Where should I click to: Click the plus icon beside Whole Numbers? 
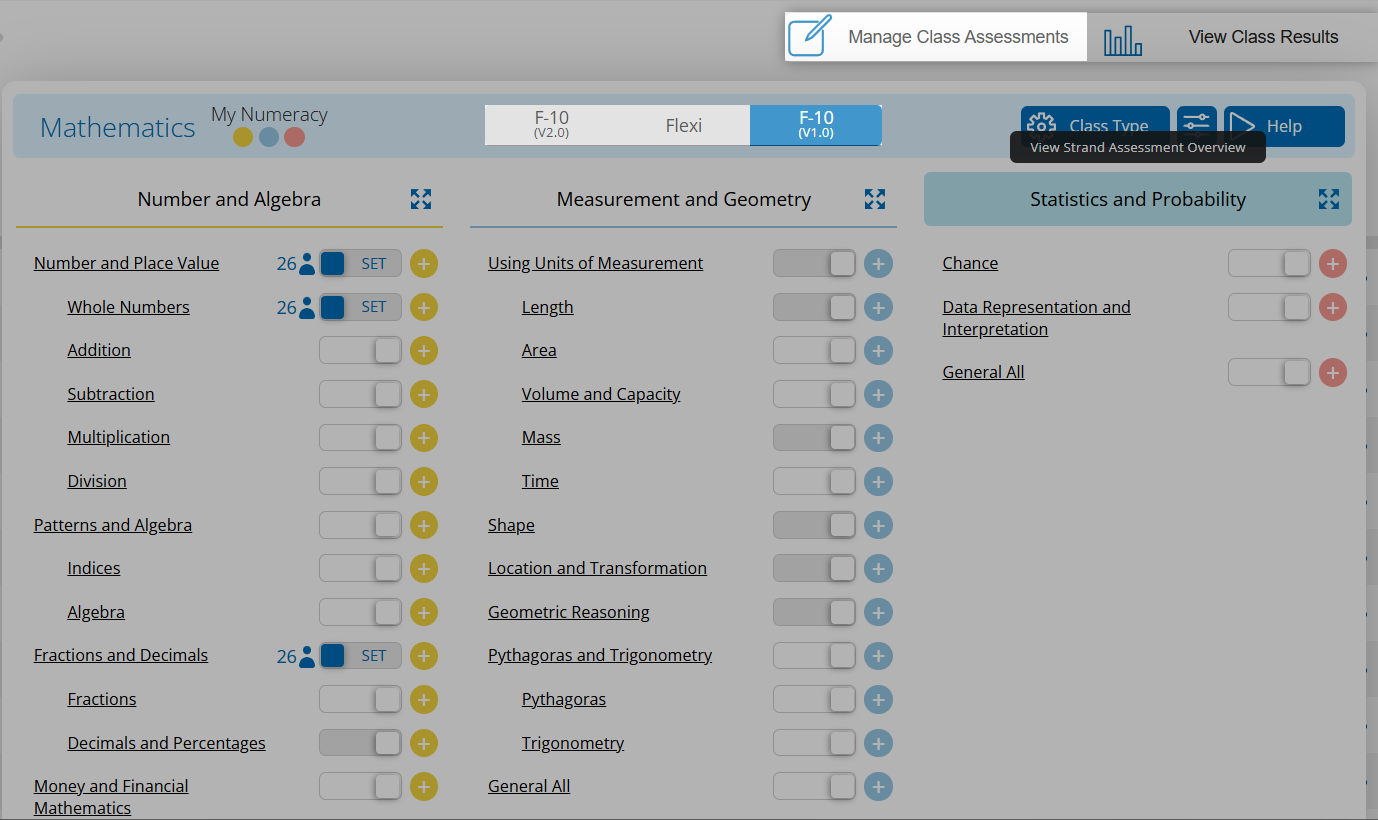point(424,307)
